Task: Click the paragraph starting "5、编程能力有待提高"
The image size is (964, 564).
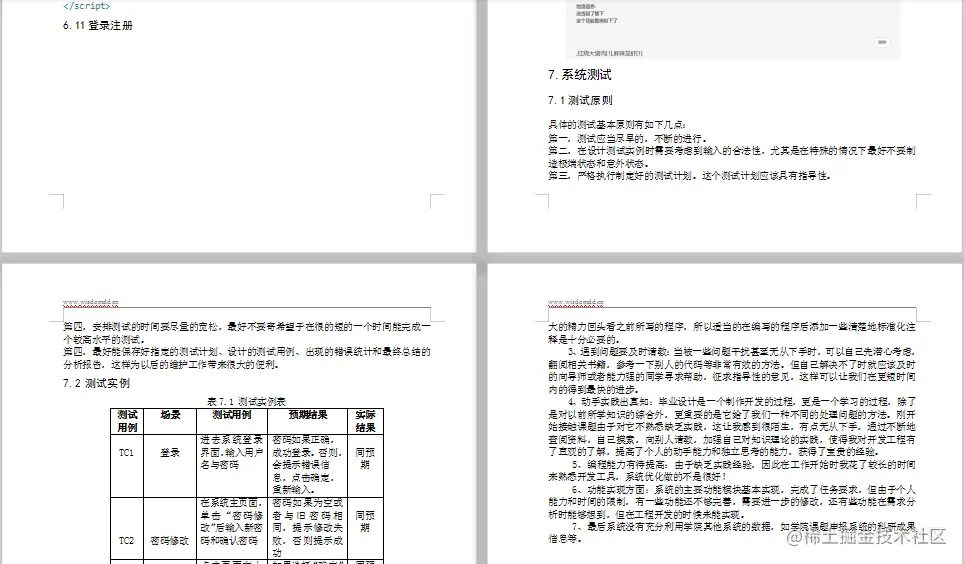Action: click(732, 471)
